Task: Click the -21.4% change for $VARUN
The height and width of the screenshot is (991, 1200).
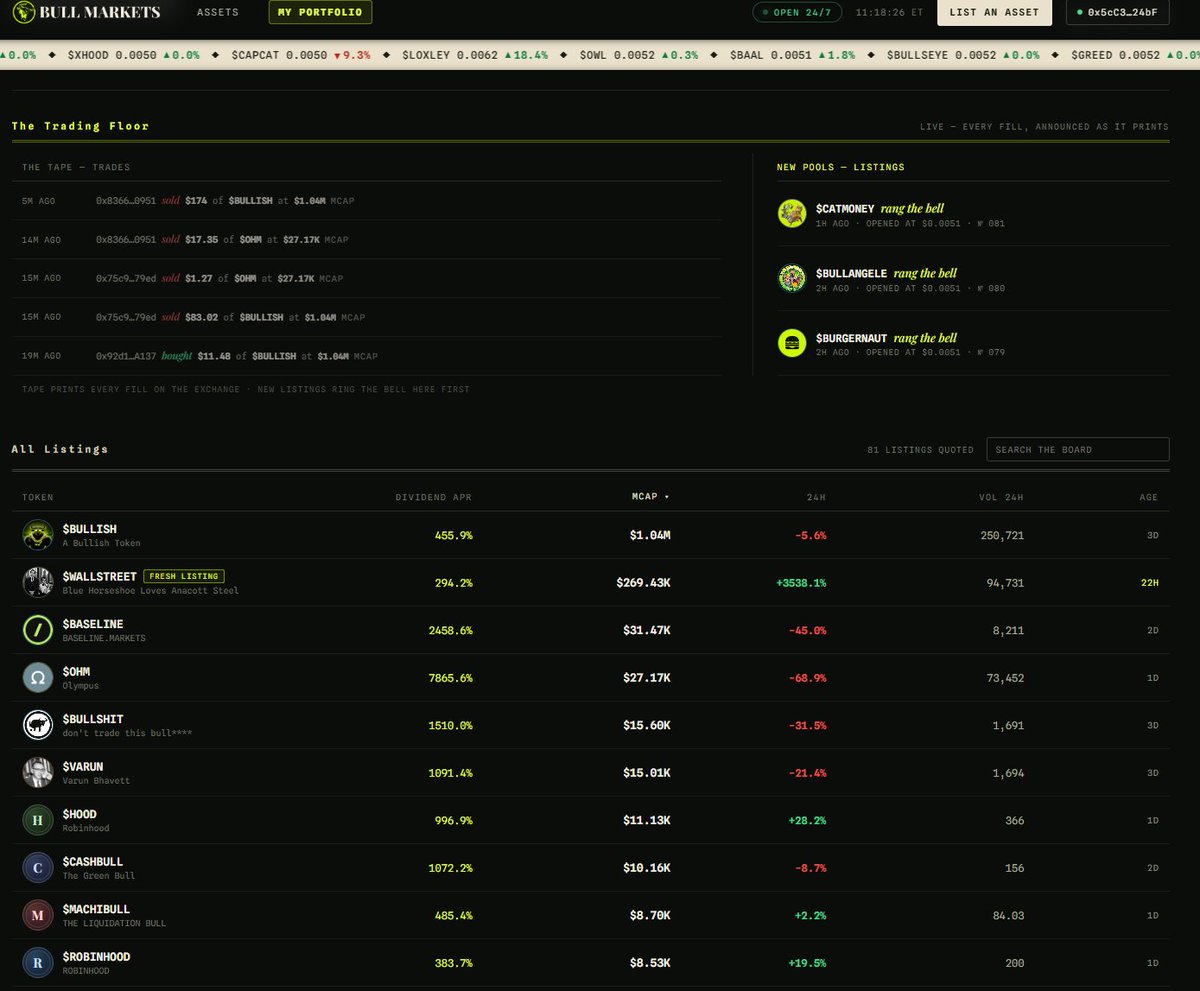Action: 808,772
